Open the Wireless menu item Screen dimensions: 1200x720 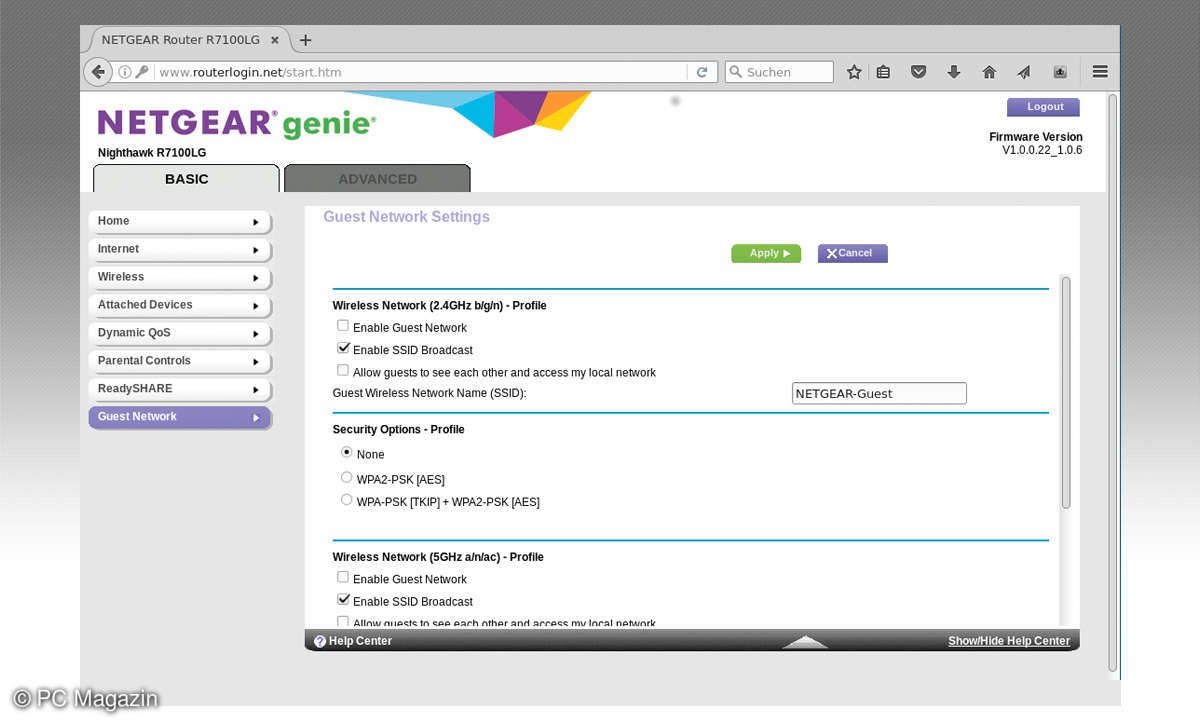[180, 277]
